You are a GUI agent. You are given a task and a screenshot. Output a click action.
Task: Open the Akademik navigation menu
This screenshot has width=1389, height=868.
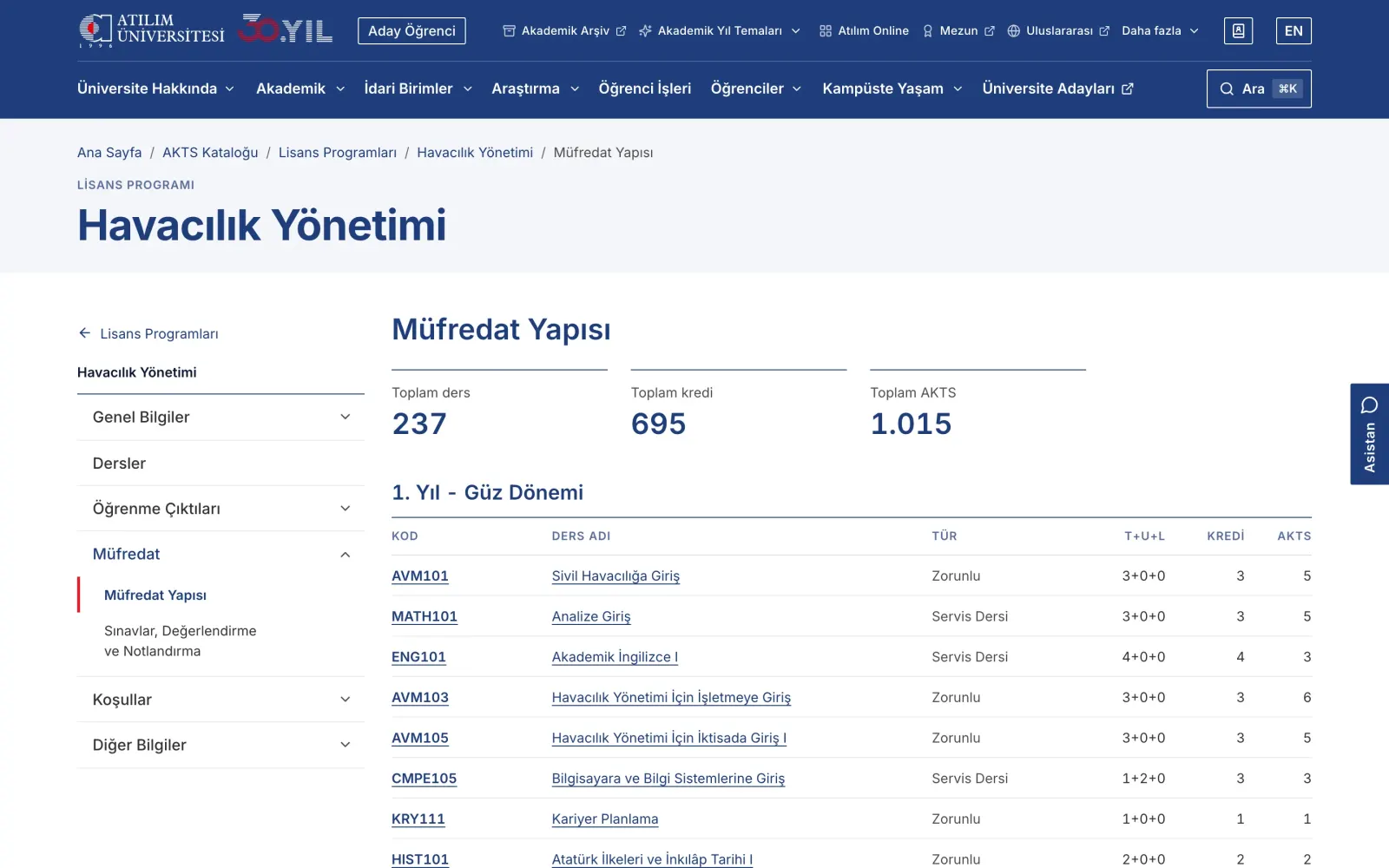pos(300,89)
